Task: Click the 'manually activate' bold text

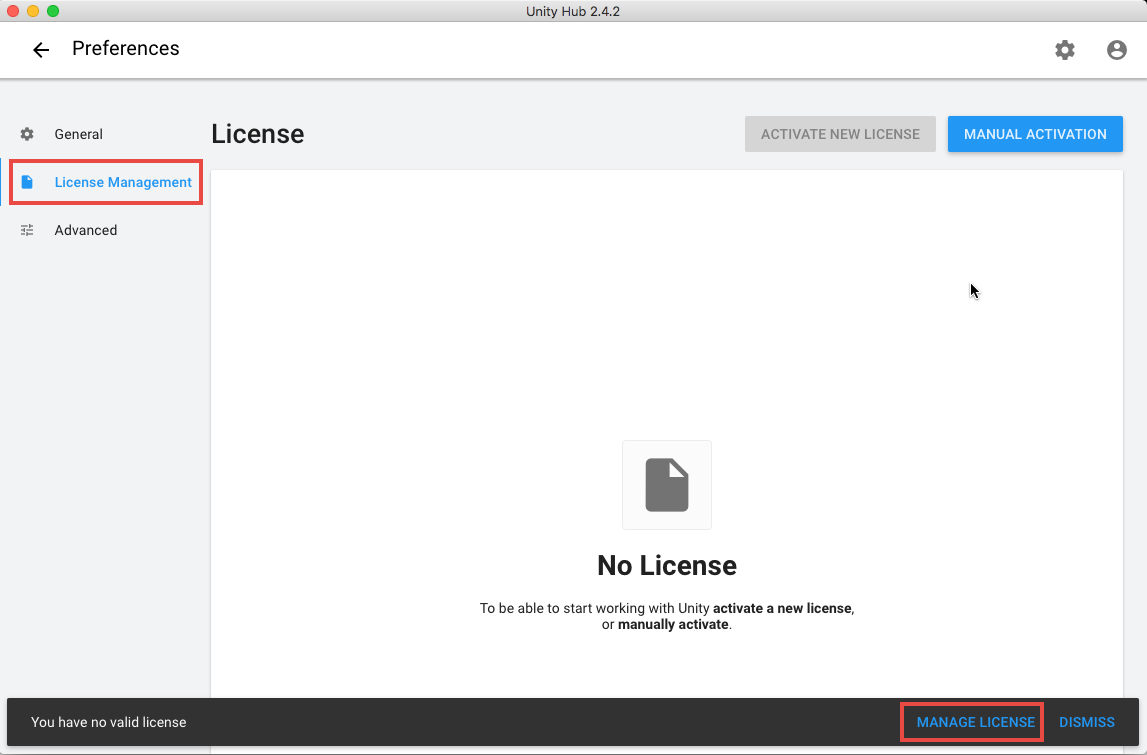Action: coord(673,625)
